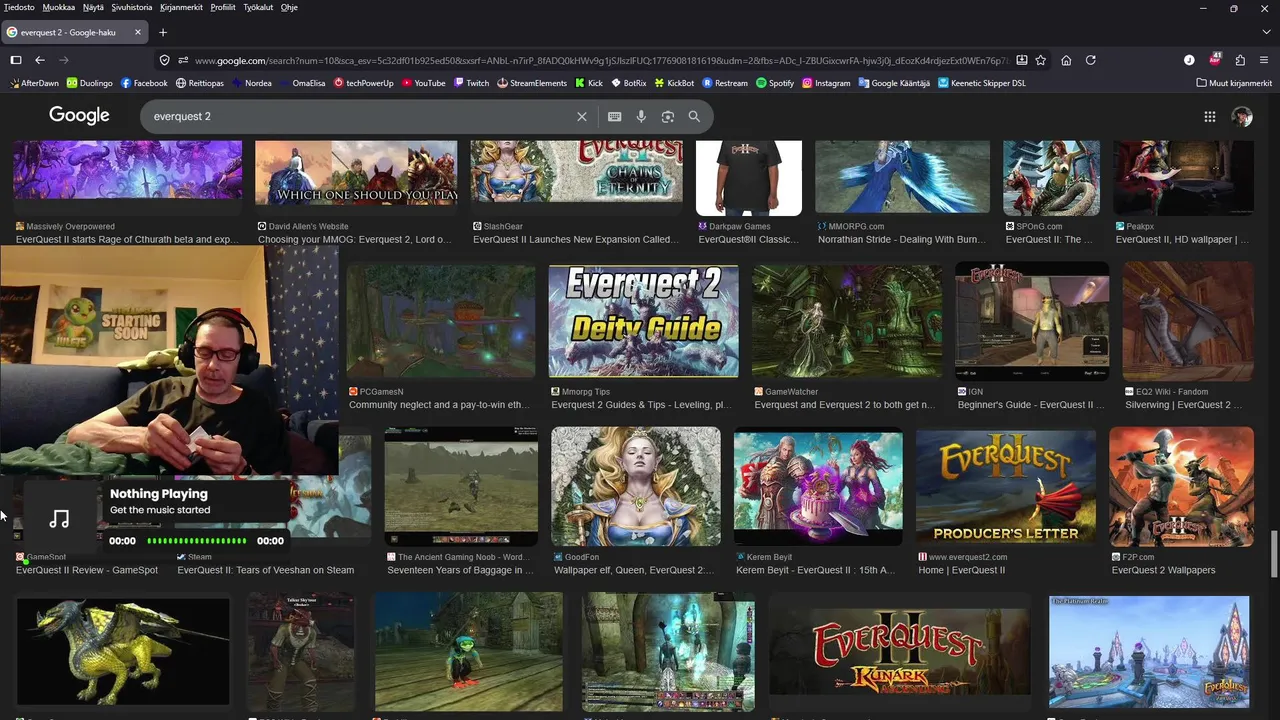Click the shield tracking protection icon
Image resolution: width=1280 pixels, height=720 pixels.
[x=165, y=60]
